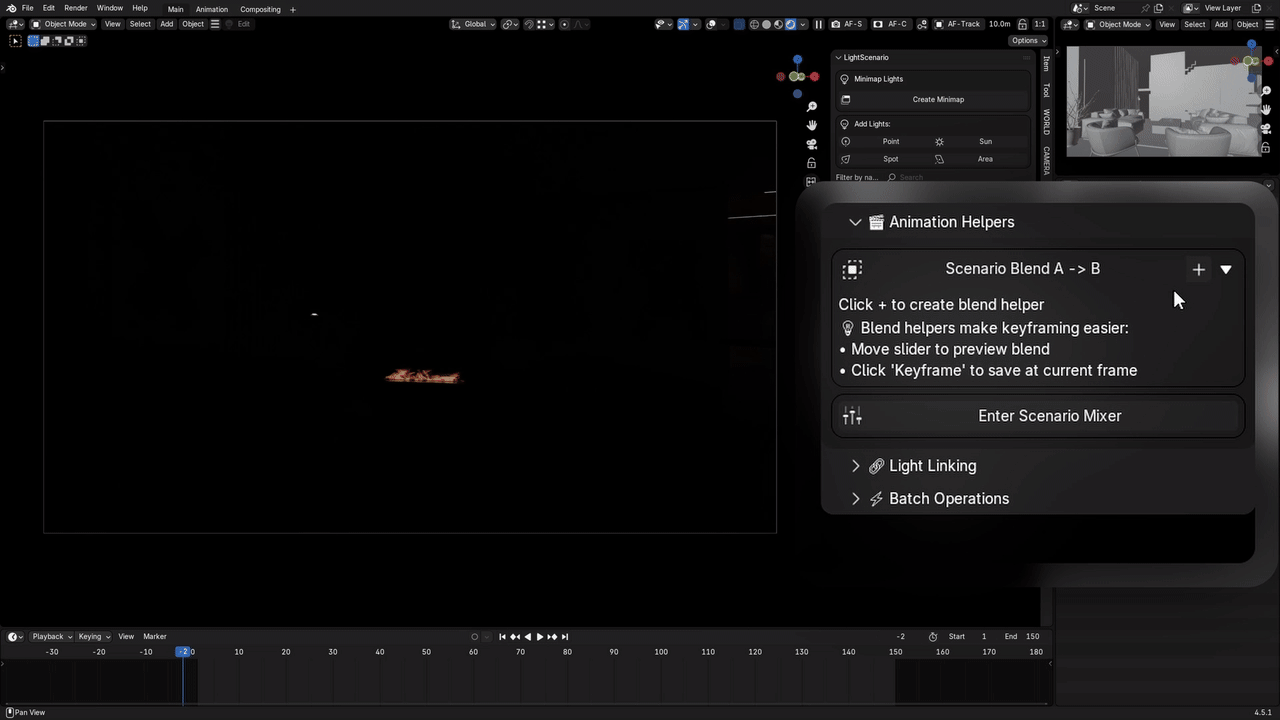The height and width of the screenshot is (720, 1280).
Task: Click the End frame field in timeline
Action: click(x=1022, y=637)
